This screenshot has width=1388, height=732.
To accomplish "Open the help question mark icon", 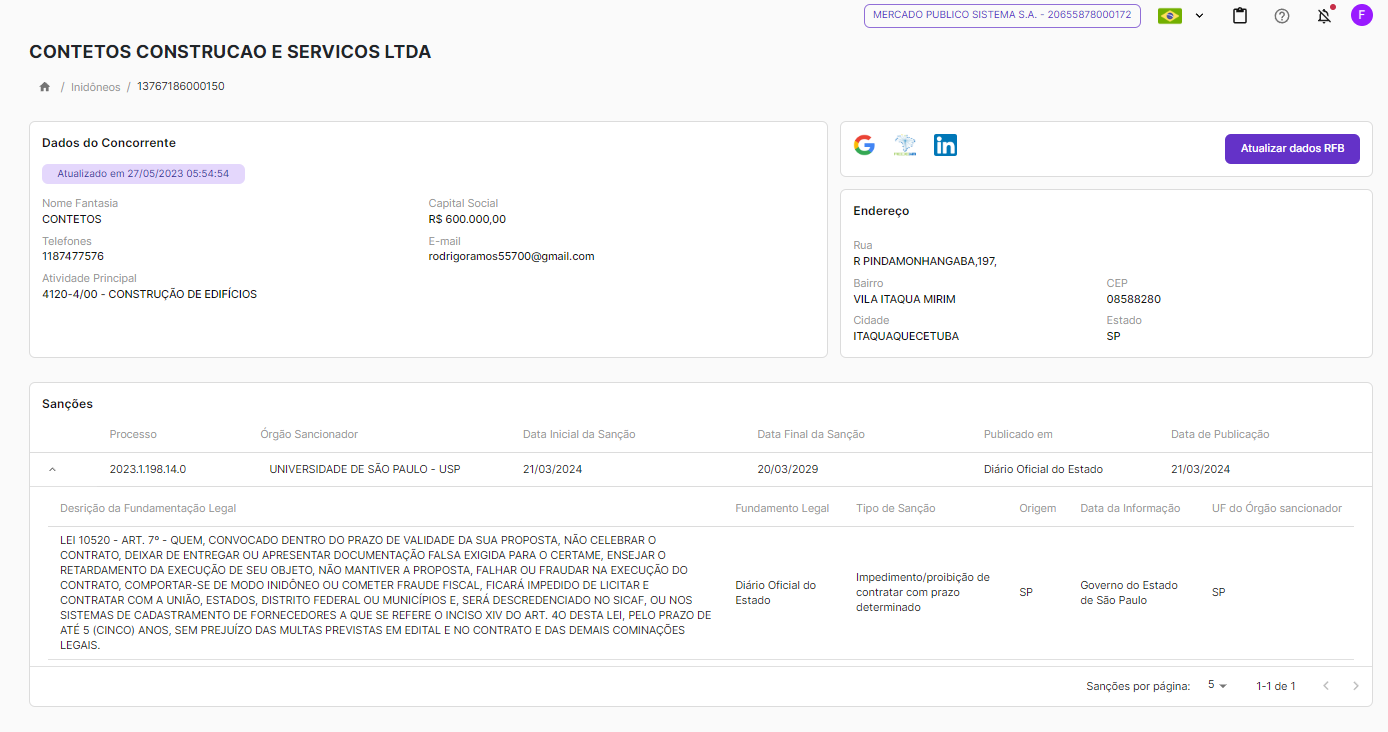I will [1282, 16].
